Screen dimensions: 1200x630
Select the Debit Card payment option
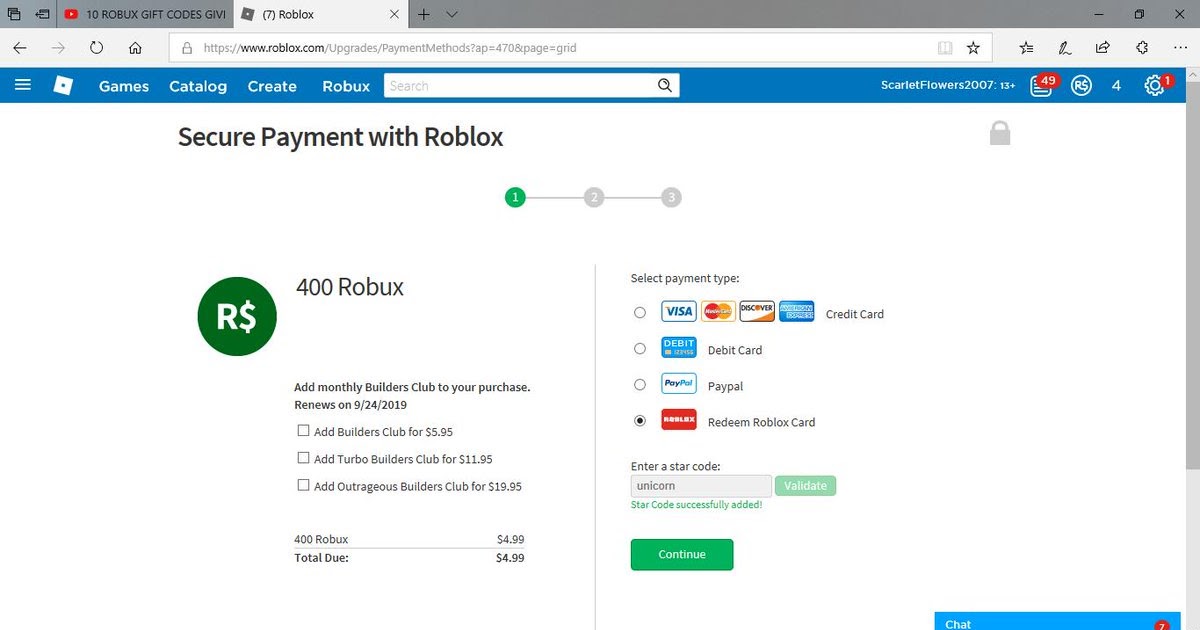[640, 349]
